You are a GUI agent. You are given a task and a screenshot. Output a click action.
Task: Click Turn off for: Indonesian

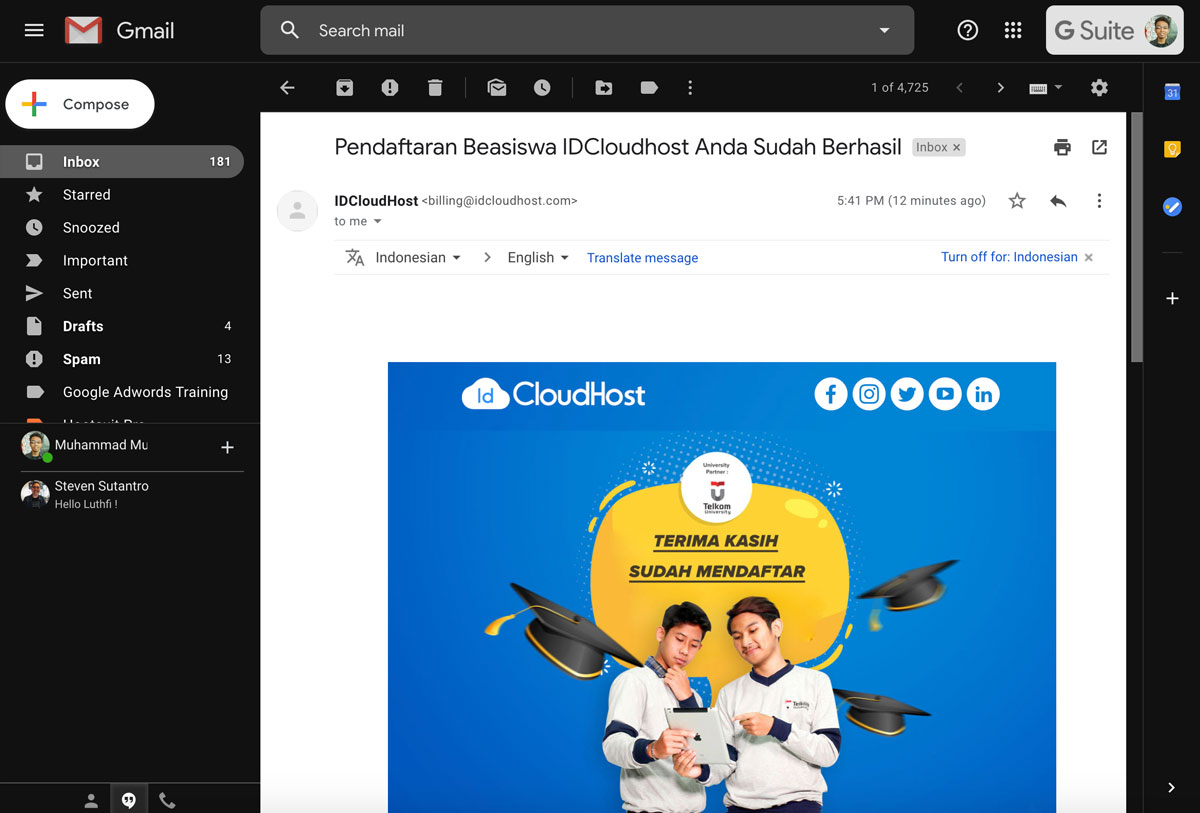tap(1009, 257)
